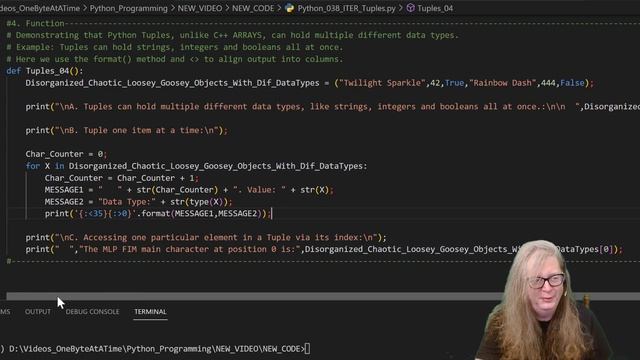Screen dimensions: 640x360
Task: Click the 'Accessing one particular element' print line
Action: pyautogui.click(x=206, y=237)
